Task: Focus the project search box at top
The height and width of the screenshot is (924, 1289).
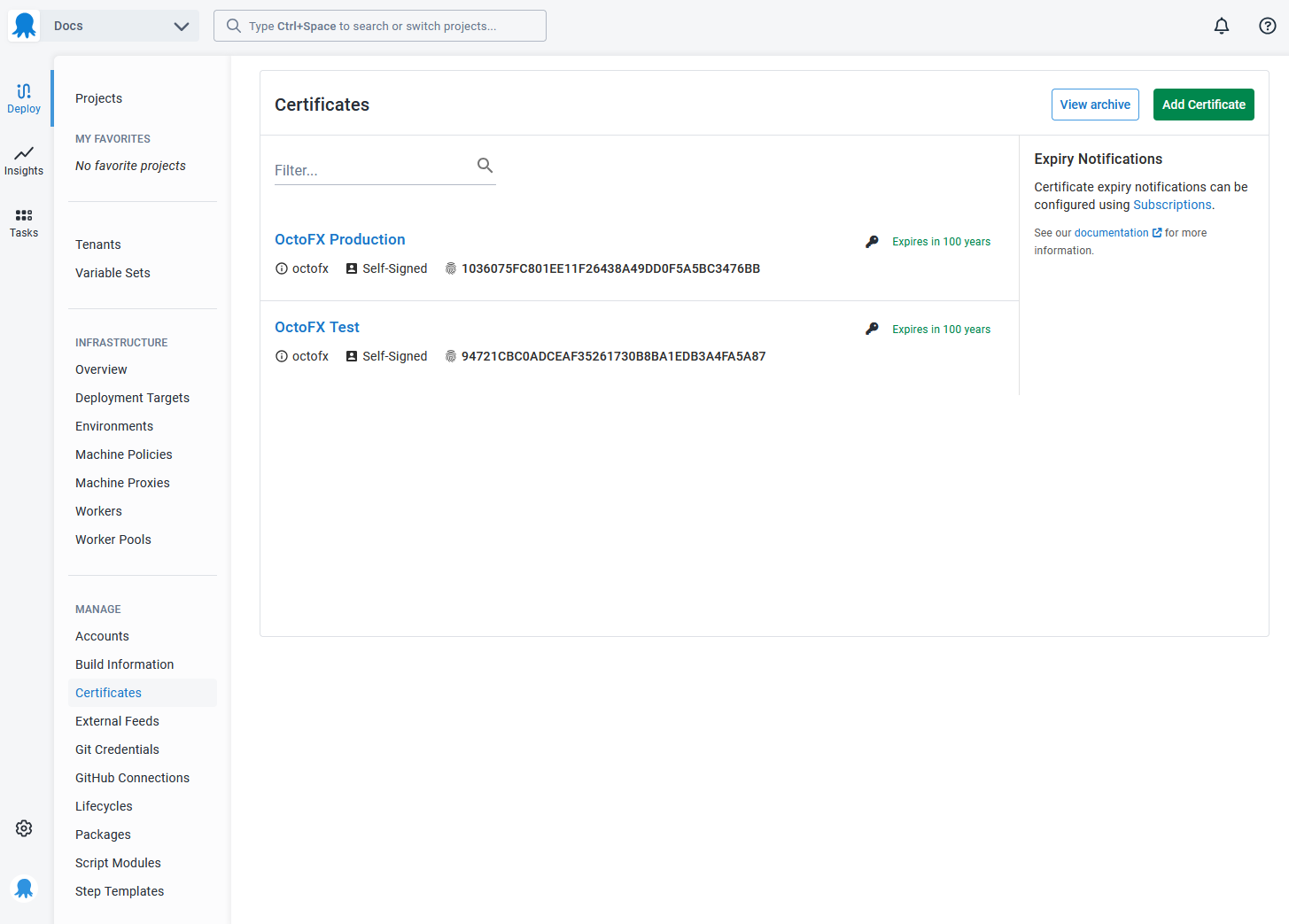Action: [380, 26]
